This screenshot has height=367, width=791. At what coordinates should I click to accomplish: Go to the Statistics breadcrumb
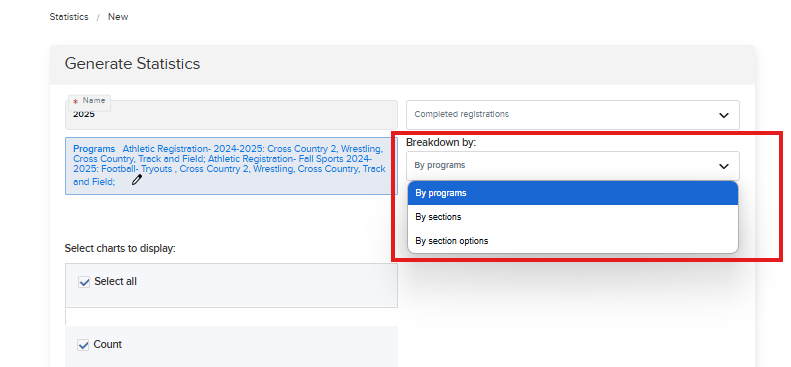click(69, 17)
